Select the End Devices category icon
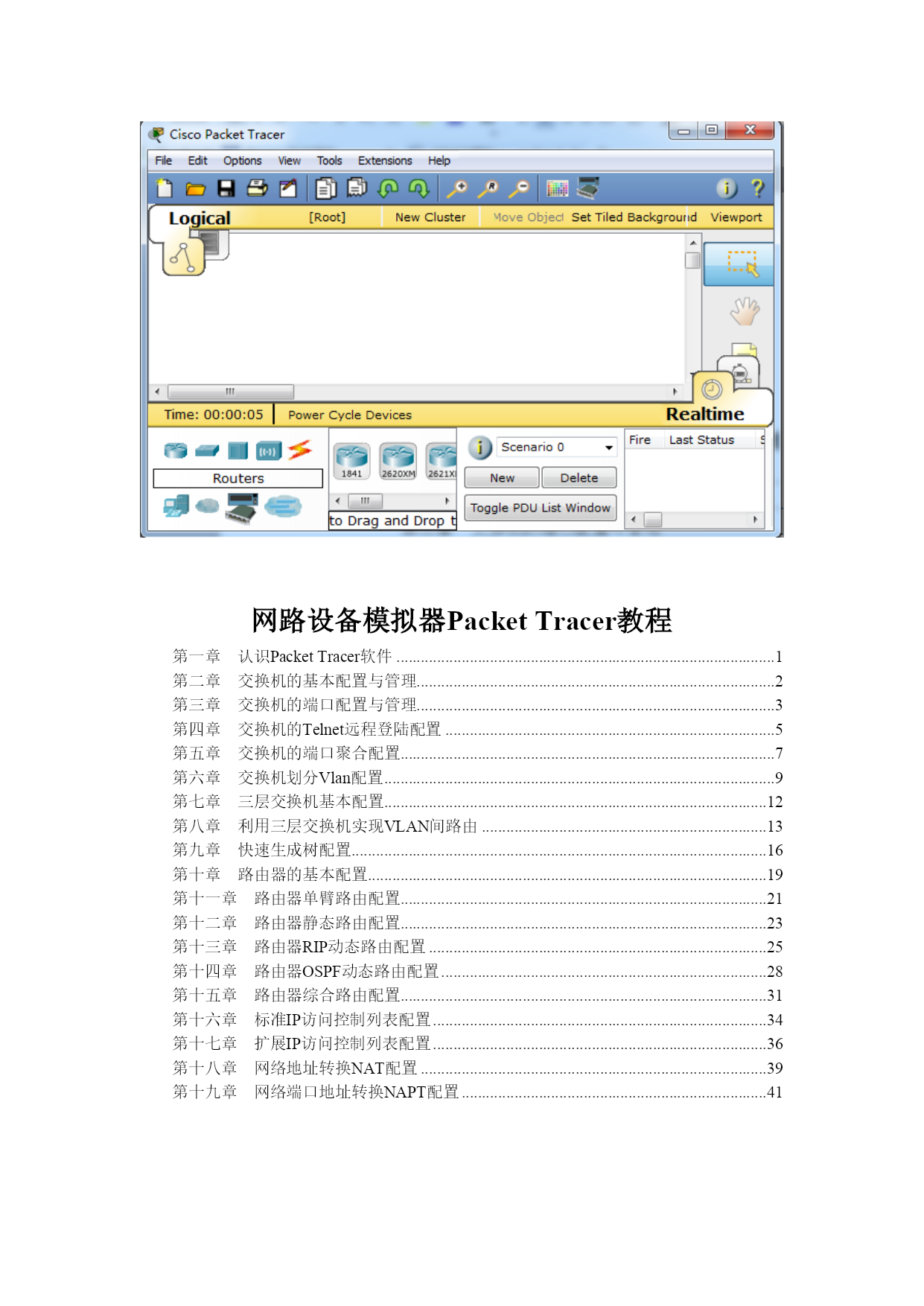Image resolution: width=924 pixels, height=1306 pixels. point(176,507)
